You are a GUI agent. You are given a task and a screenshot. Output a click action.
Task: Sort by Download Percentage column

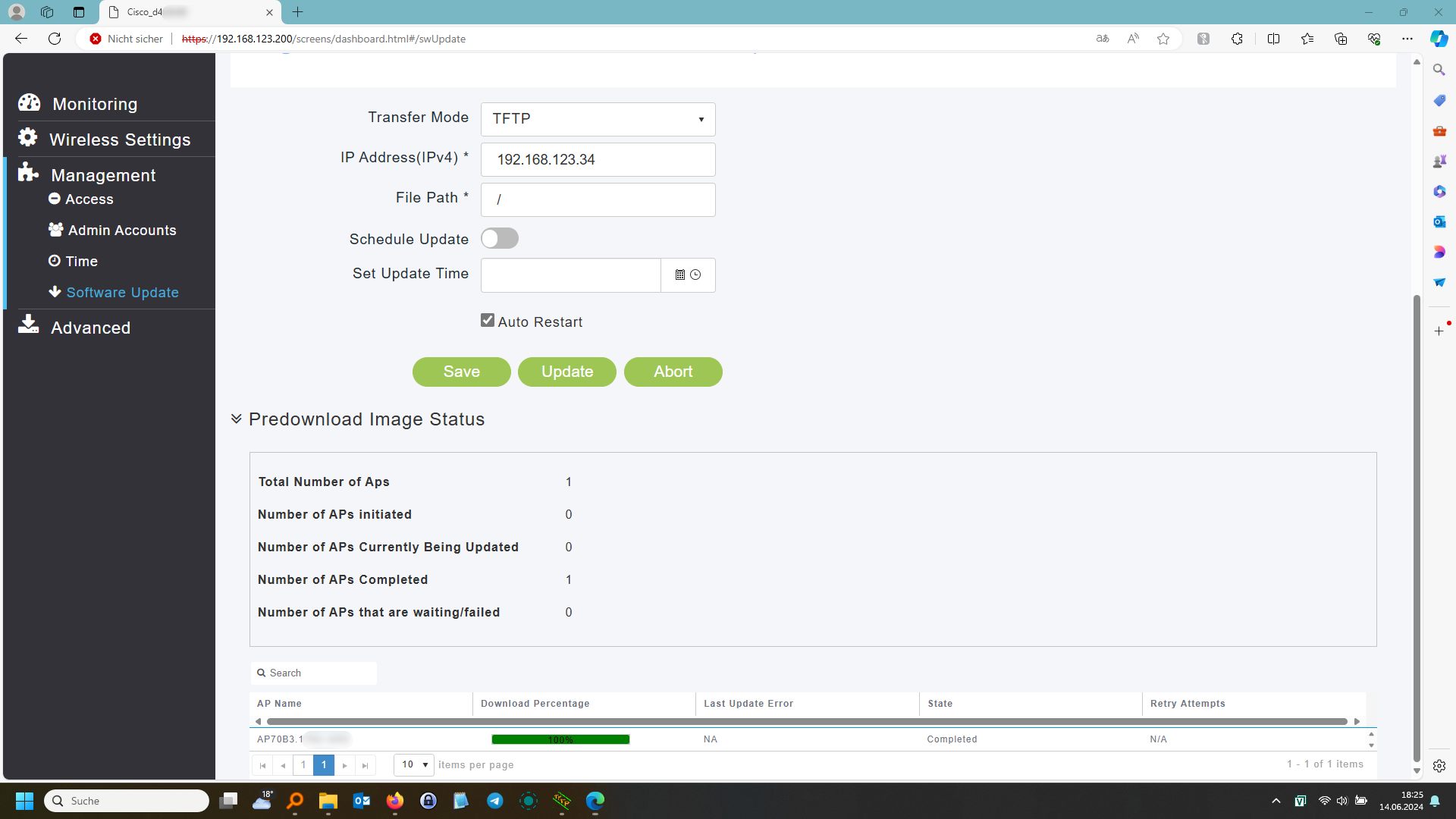[535, 704]
